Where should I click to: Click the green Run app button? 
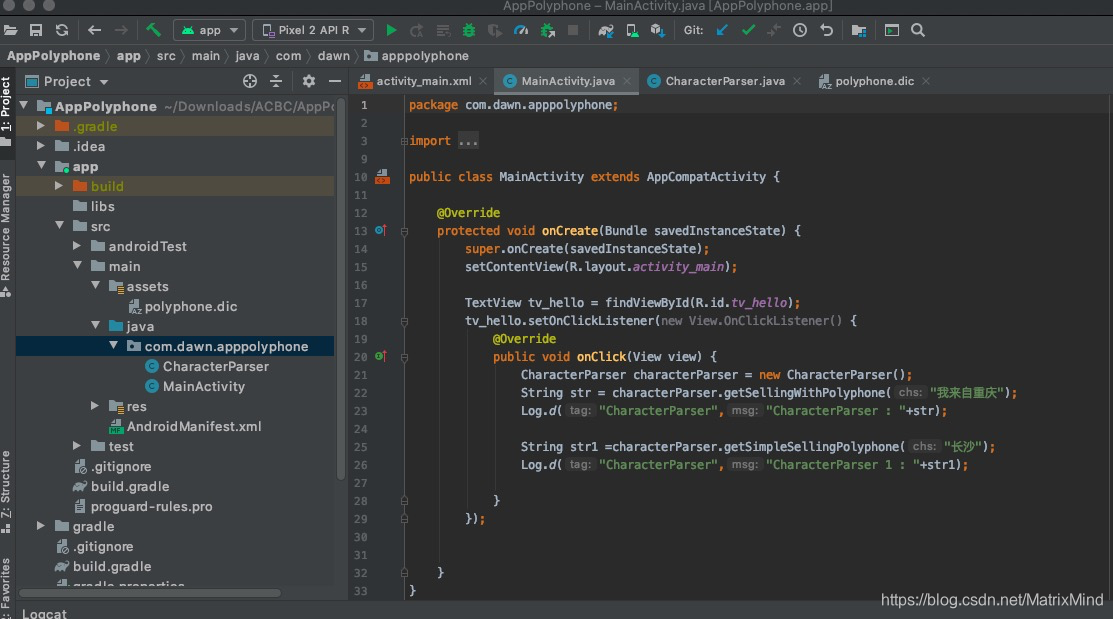pos(391,31)
